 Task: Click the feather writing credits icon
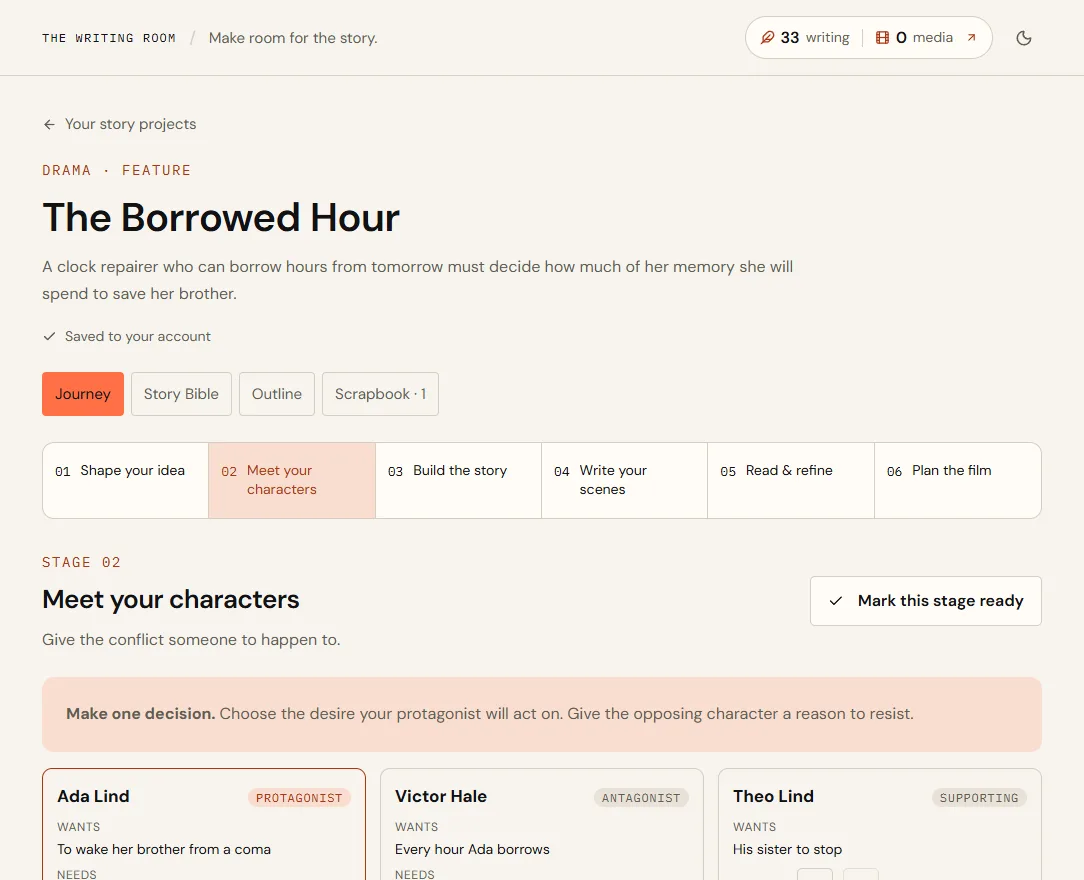click(x=767, y=37)
